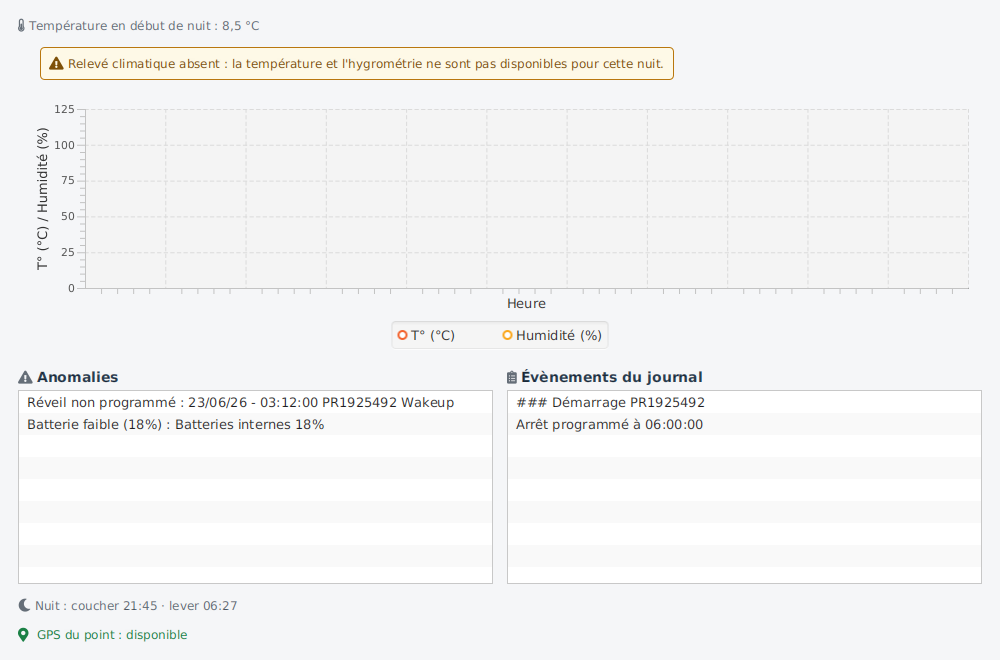Click the warning triangle in climate alert banner
Viewport: 1000px width, 660px height.
click(x=56, y=64)
